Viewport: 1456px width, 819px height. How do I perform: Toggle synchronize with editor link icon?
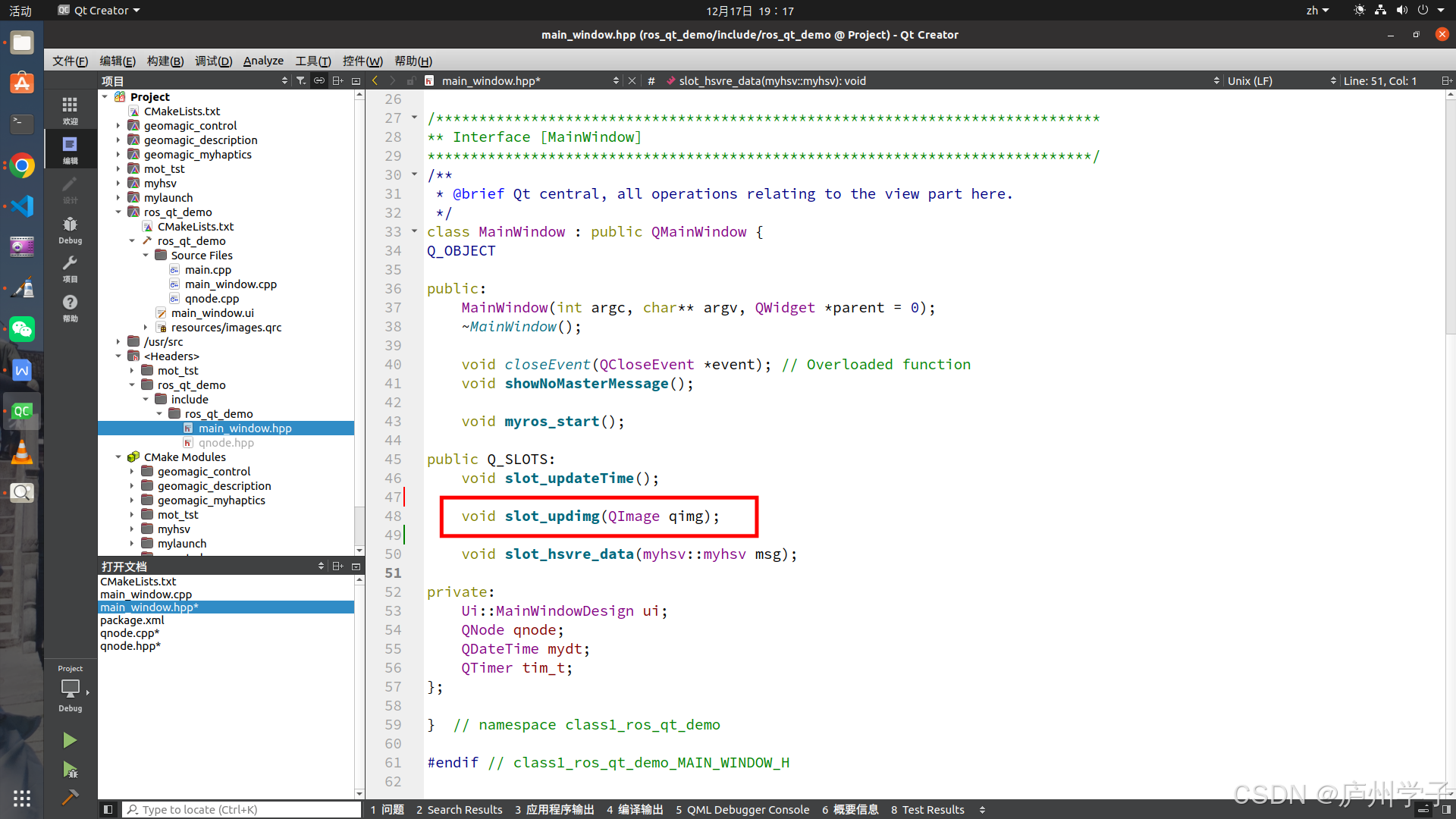[x=319, y=80]
